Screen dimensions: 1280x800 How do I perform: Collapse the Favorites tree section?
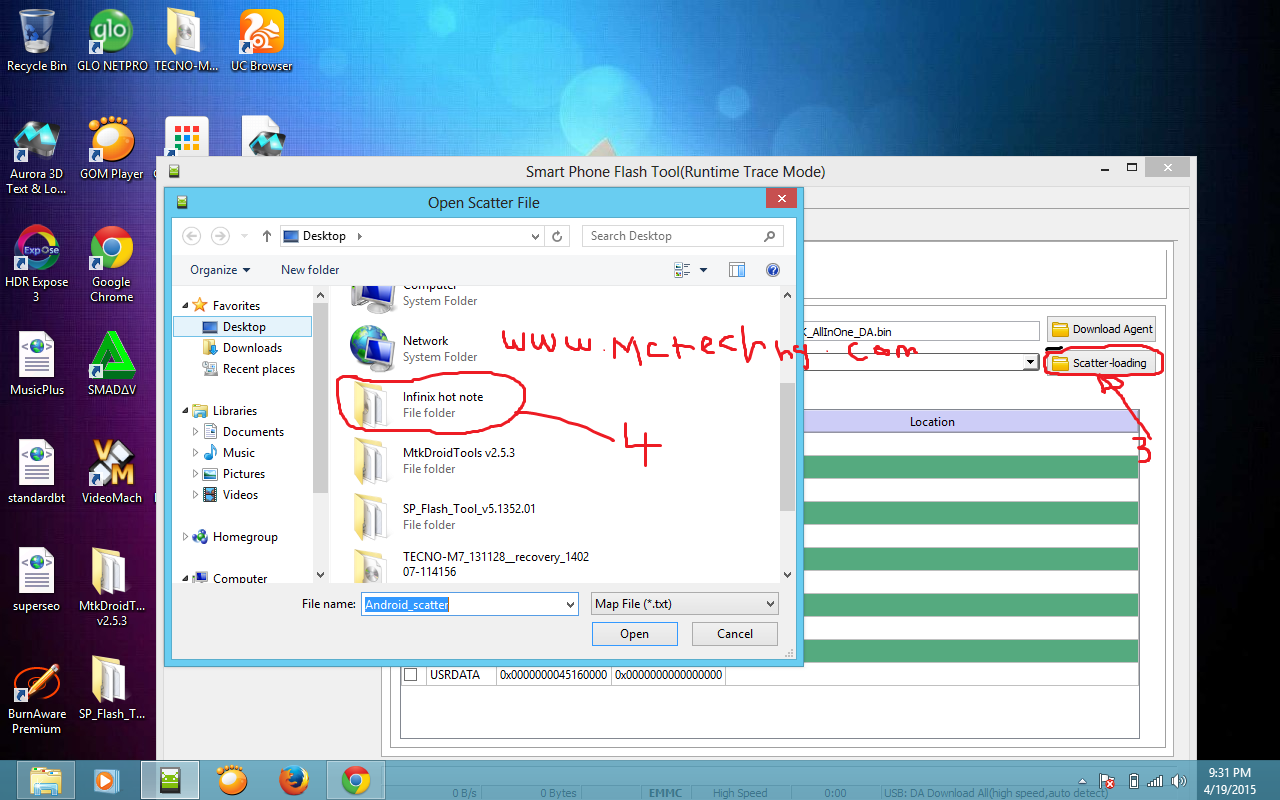pos(185,306)
